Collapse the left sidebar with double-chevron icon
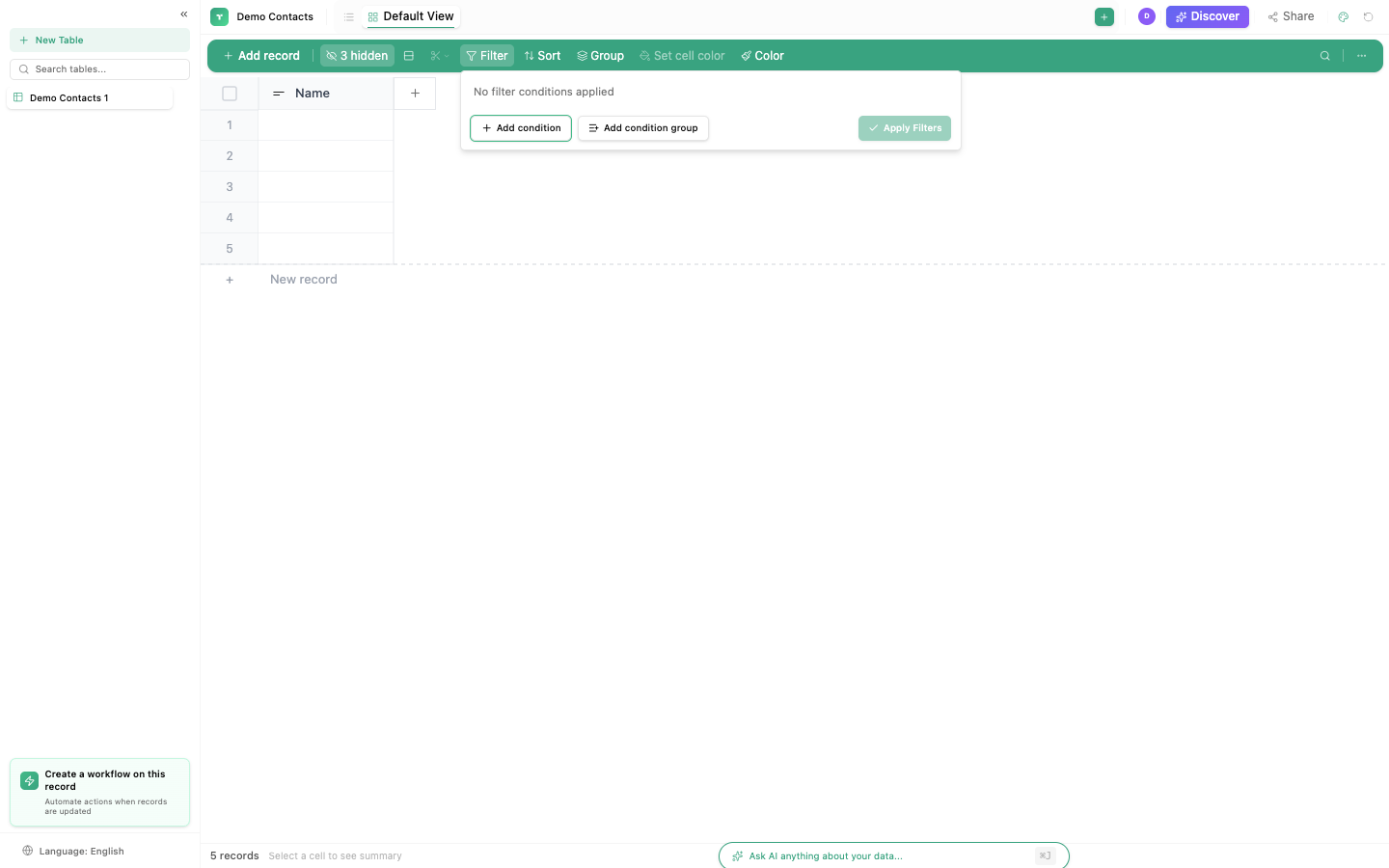This screenshot has width=1389, height=868. (x=184, y=14)
